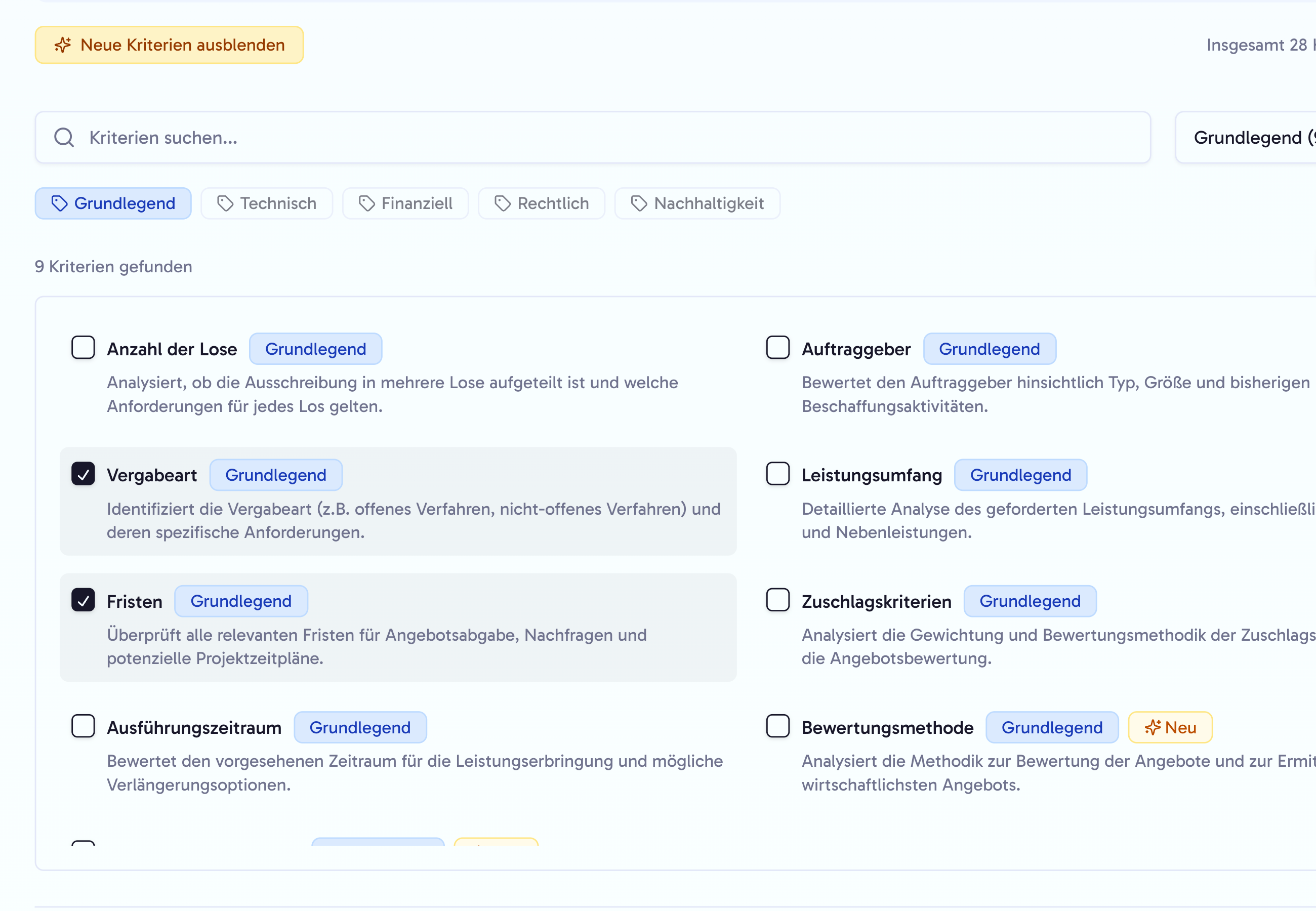Check the Auftraggeber checkbox
This screenshot has width=1316, height=911.
[777, 347]
